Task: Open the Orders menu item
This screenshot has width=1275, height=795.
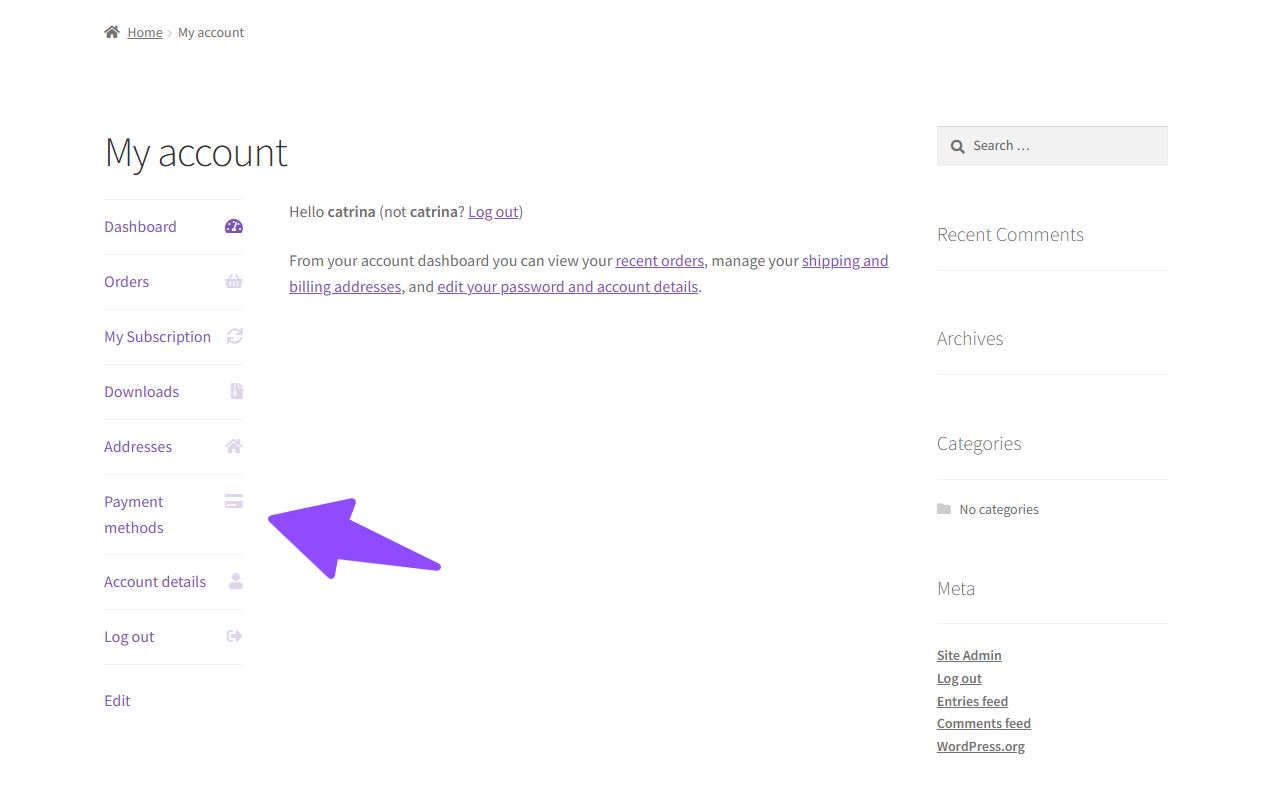Action: (127, 282)
